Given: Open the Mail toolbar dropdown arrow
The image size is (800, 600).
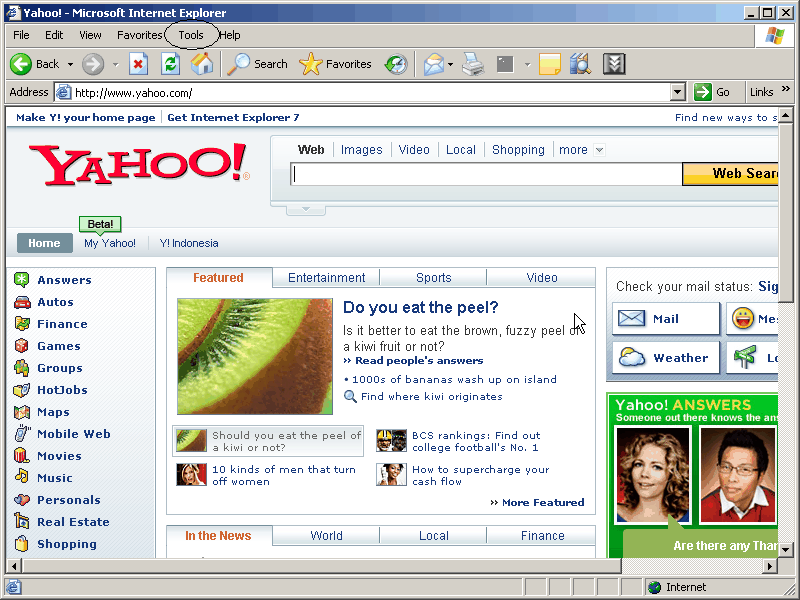Looking at the screenshot, I should [450, 65].
